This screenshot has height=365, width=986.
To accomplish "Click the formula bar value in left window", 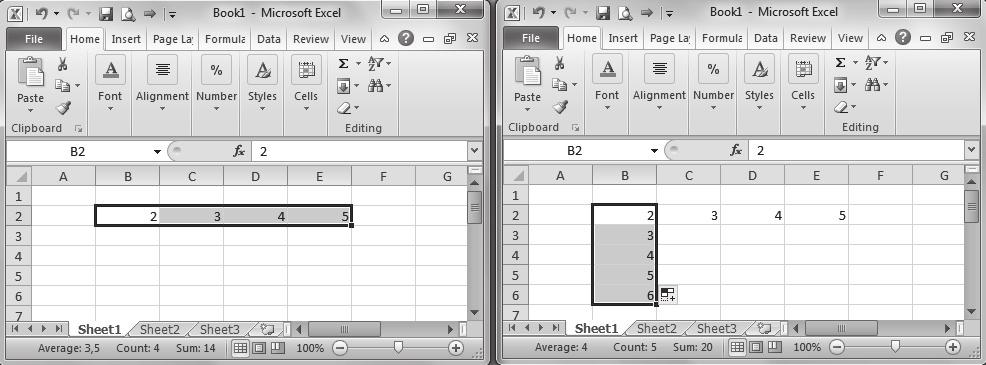I will click(263, 152).
